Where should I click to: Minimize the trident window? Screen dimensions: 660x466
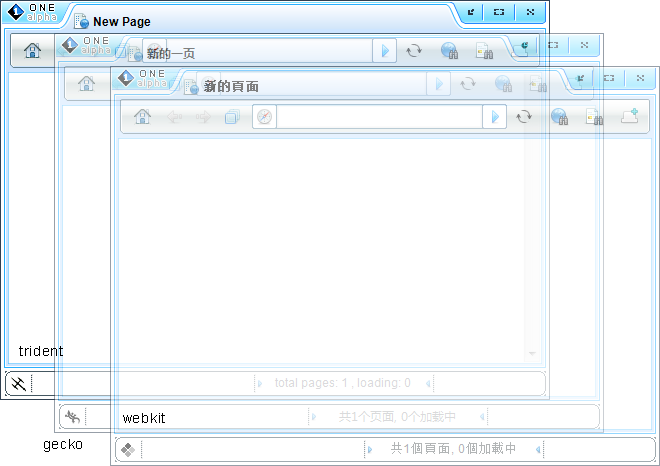[x=471, y=12]
